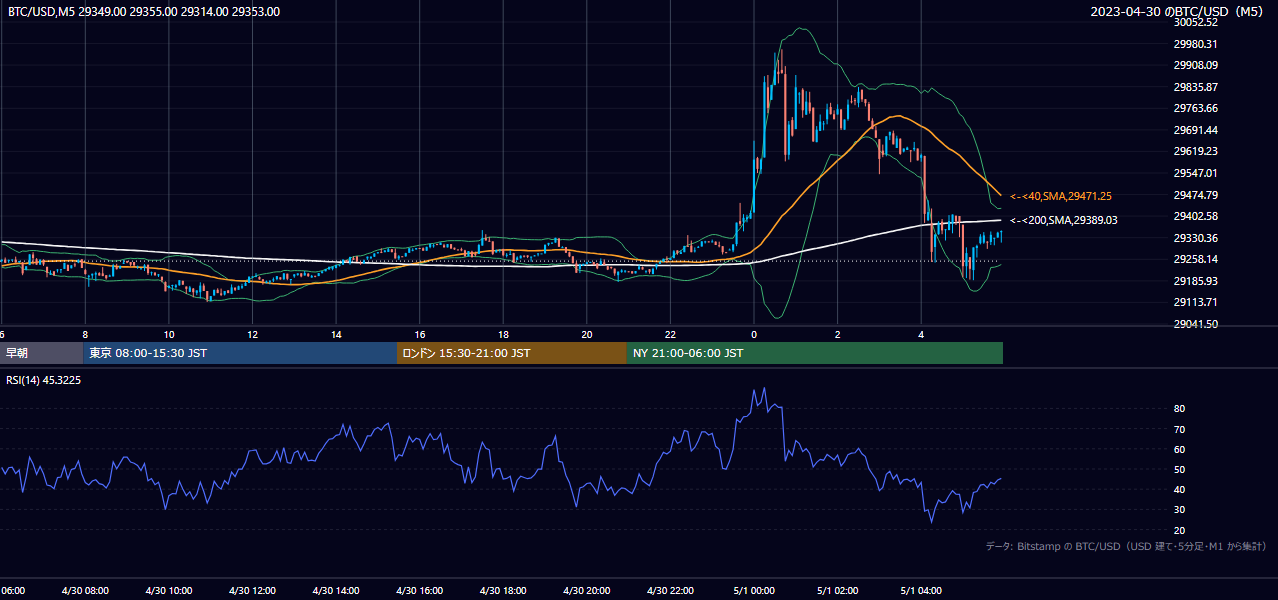Click the 29980.31 price axis value
Image resolution: width=1278 pixels, height=600 pixels.
(1195, 44)
